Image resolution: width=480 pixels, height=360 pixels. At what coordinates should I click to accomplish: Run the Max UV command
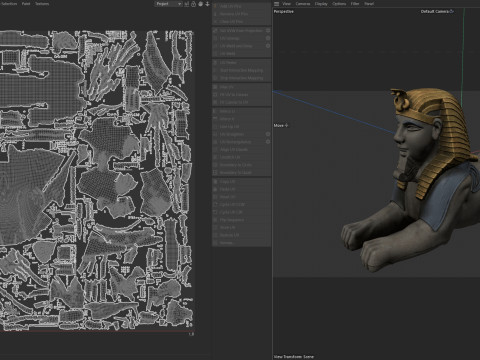pyautogui.click(x=242, y=87)
